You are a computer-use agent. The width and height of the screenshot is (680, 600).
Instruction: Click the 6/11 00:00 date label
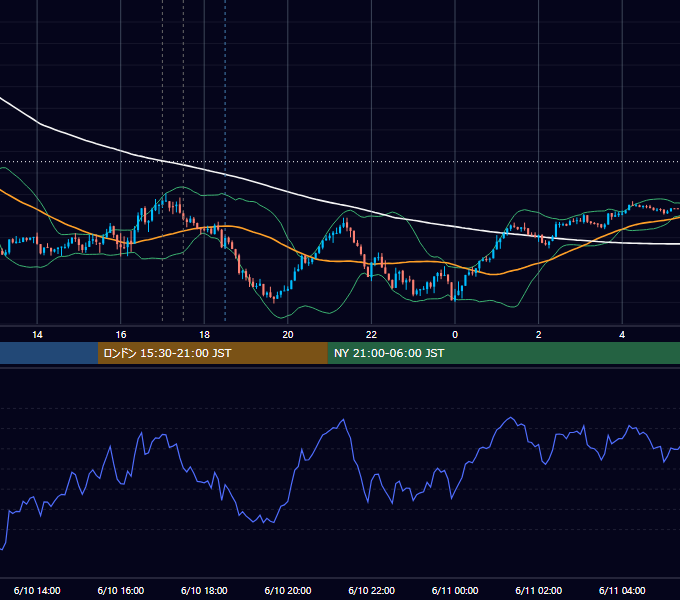pos(455,590)
